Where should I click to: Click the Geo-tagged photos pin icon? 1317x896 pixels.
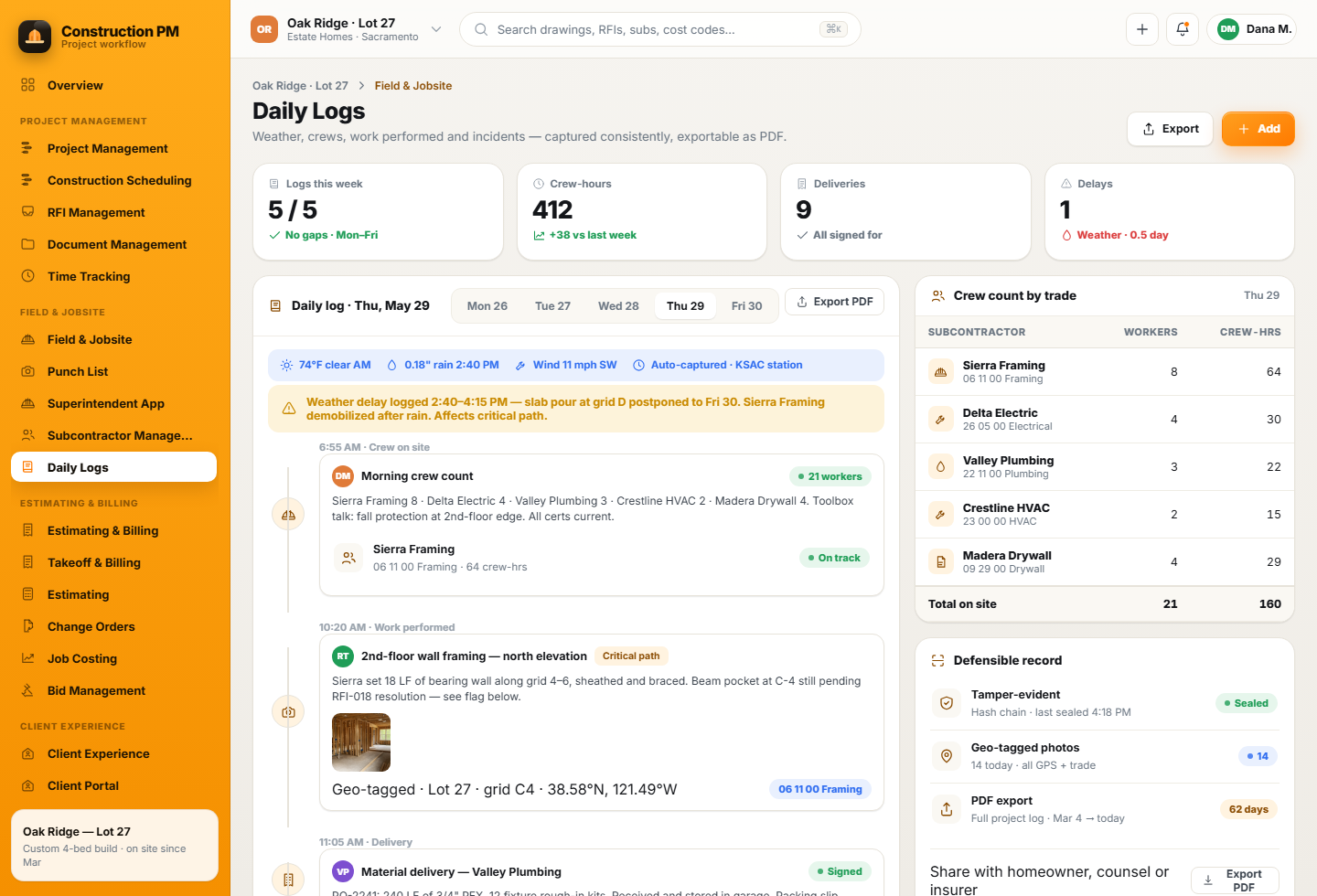click(x=947, y=756)
